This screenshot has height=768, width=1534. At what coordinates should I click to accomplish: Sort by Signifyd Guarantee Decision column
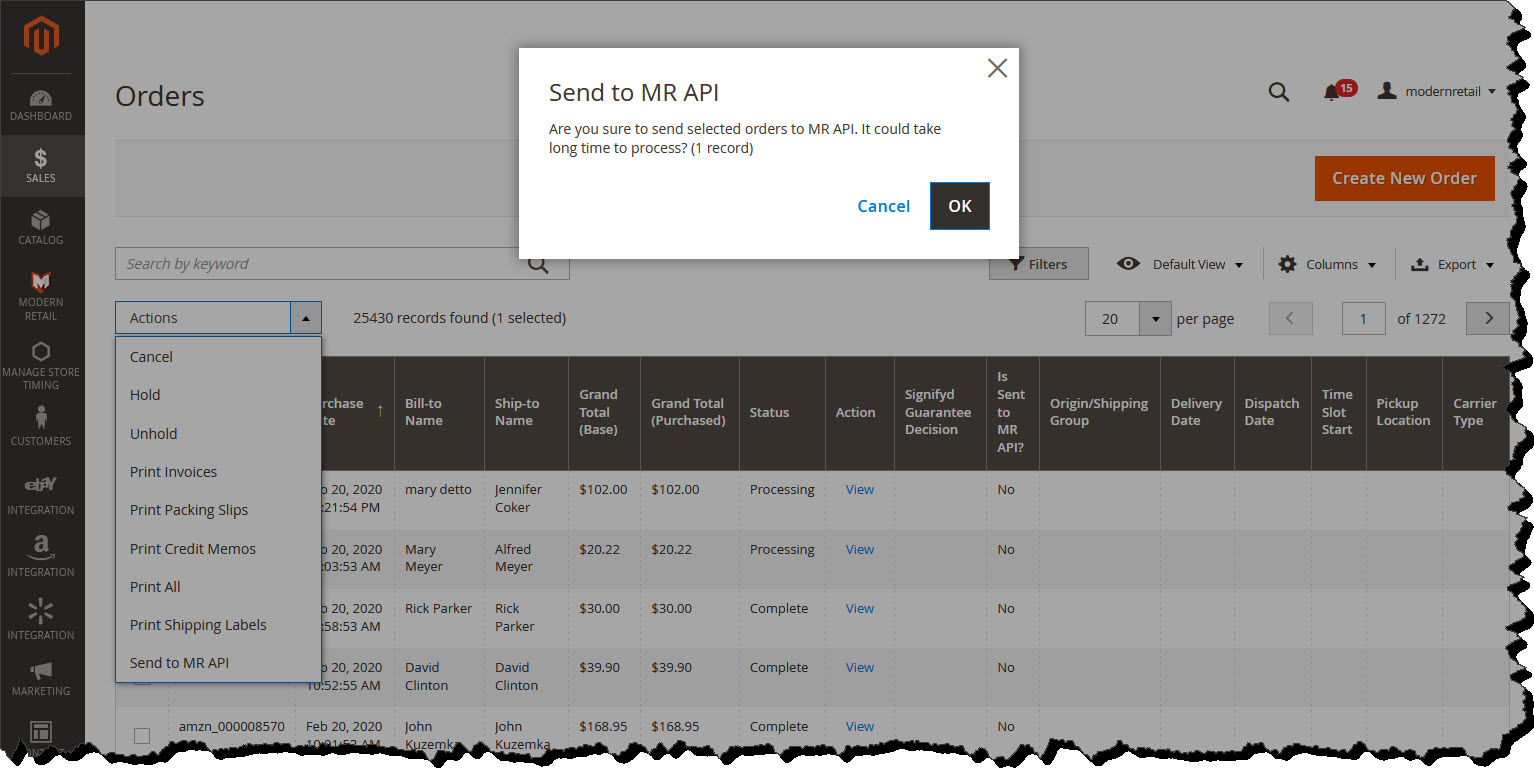(x=940, y=412)
